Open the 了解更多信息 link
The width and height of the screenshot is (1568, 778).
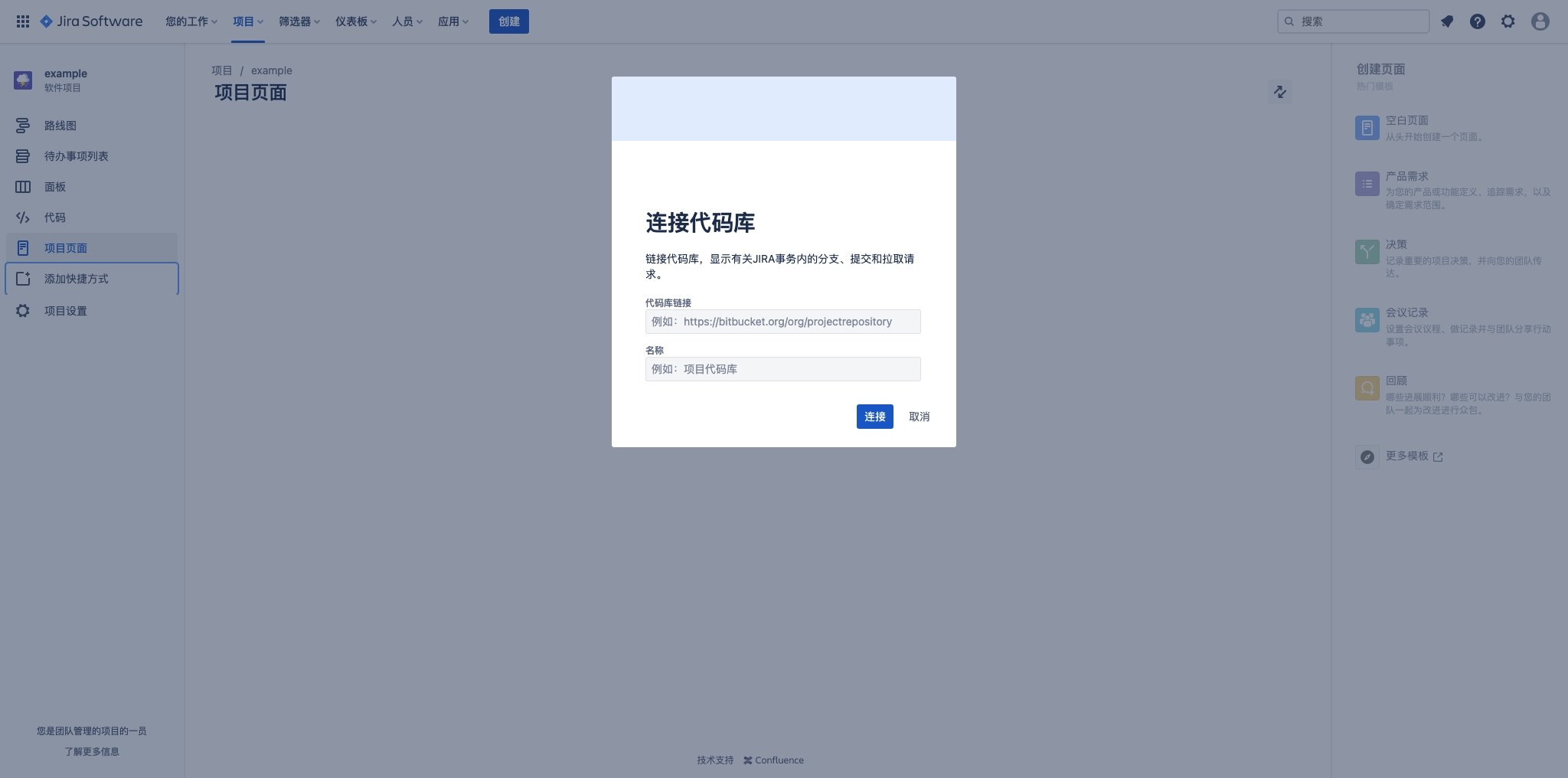point(92,751)
